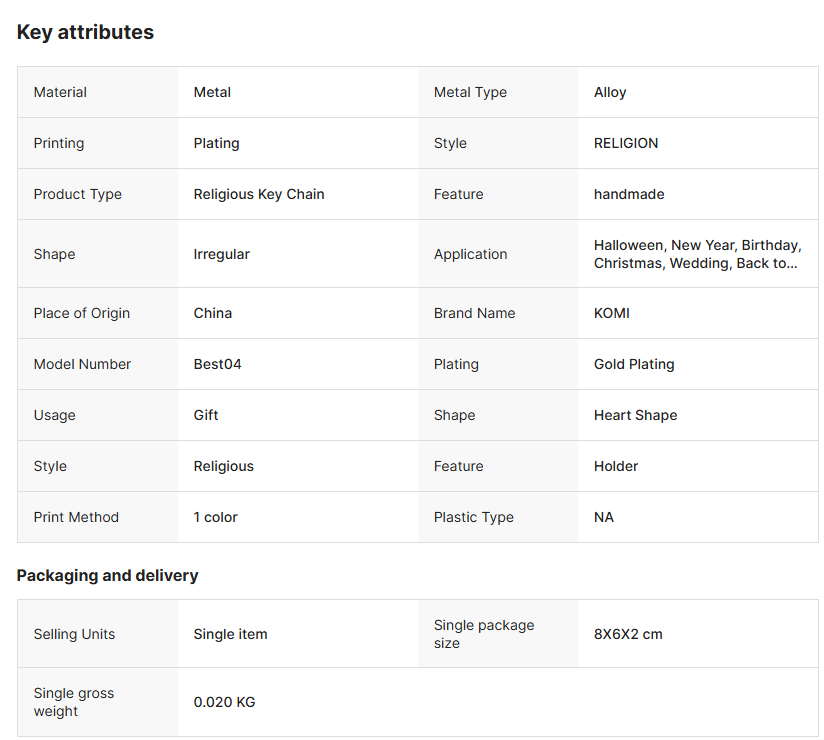Select the Alloy metal type value

pos(609,92)
